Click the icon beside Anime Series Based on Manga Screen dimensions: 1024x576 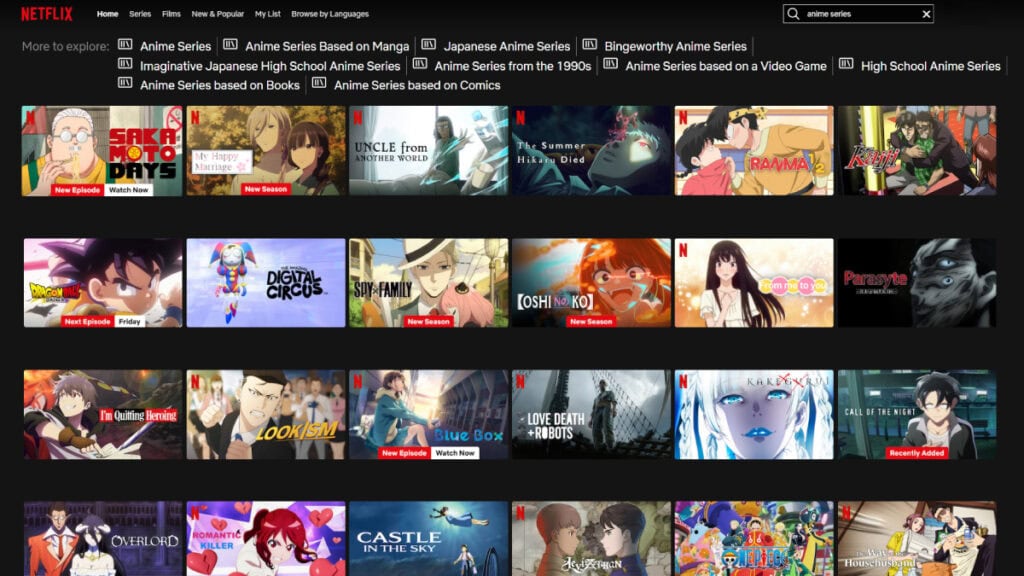pyautogui.click(x=230, y=44)
